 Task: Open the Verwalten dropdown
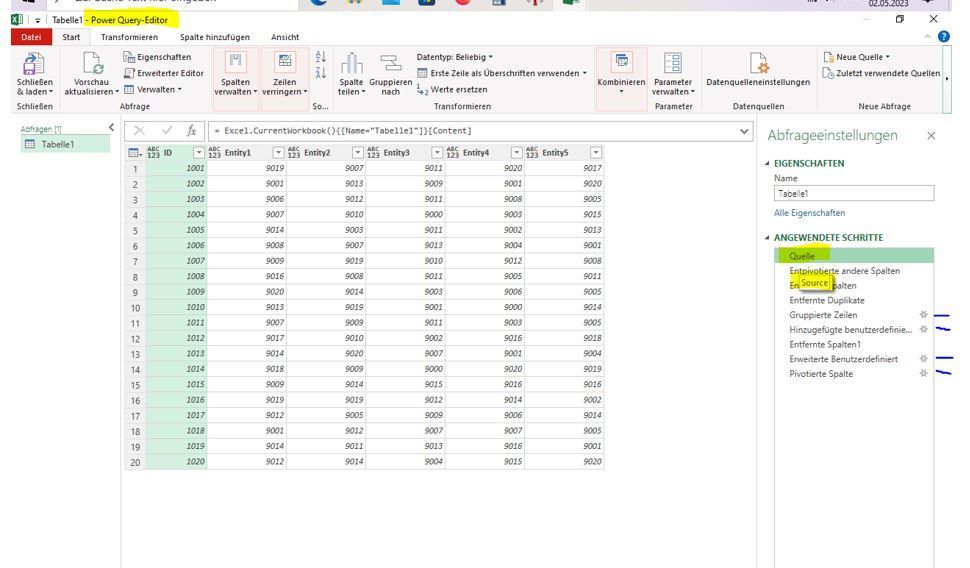153,89
